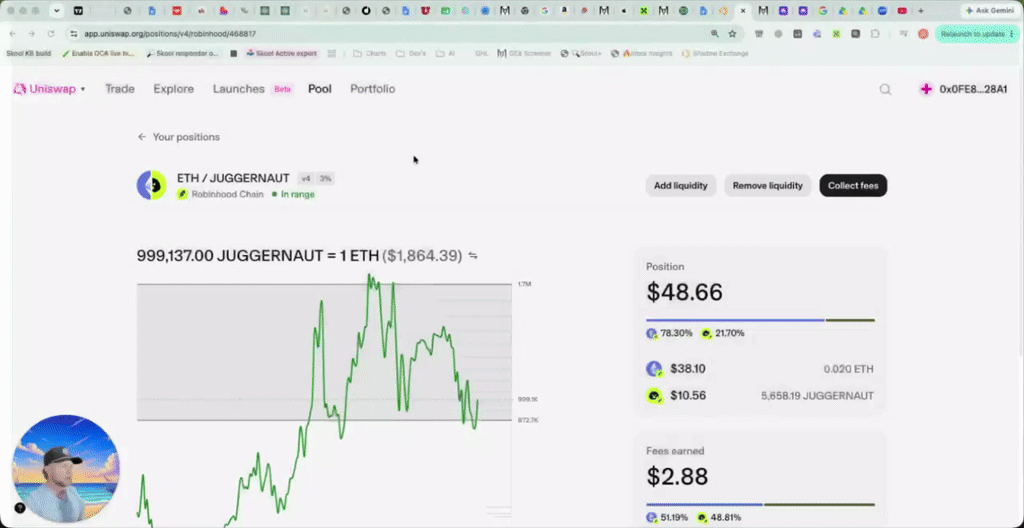This screenshot has height=528, width=1024.
Task: Click the JUGGERNAUT icon next to 21.70%
Action: pyautogui.click(x=707, y=333)
